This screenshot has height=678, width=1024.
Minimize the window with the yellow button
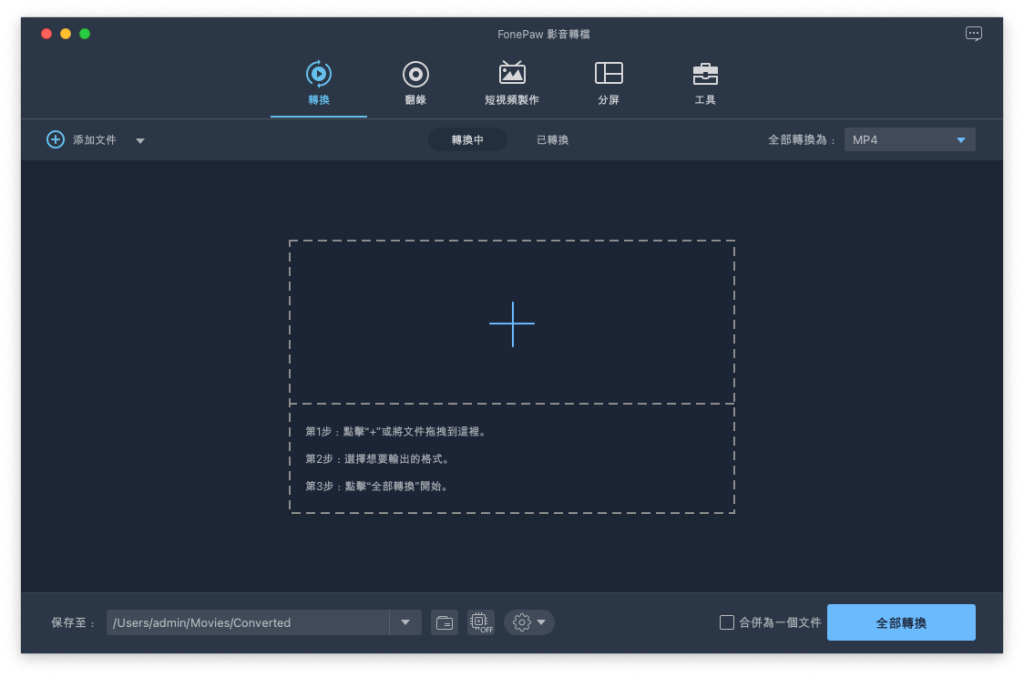(65, 34)
